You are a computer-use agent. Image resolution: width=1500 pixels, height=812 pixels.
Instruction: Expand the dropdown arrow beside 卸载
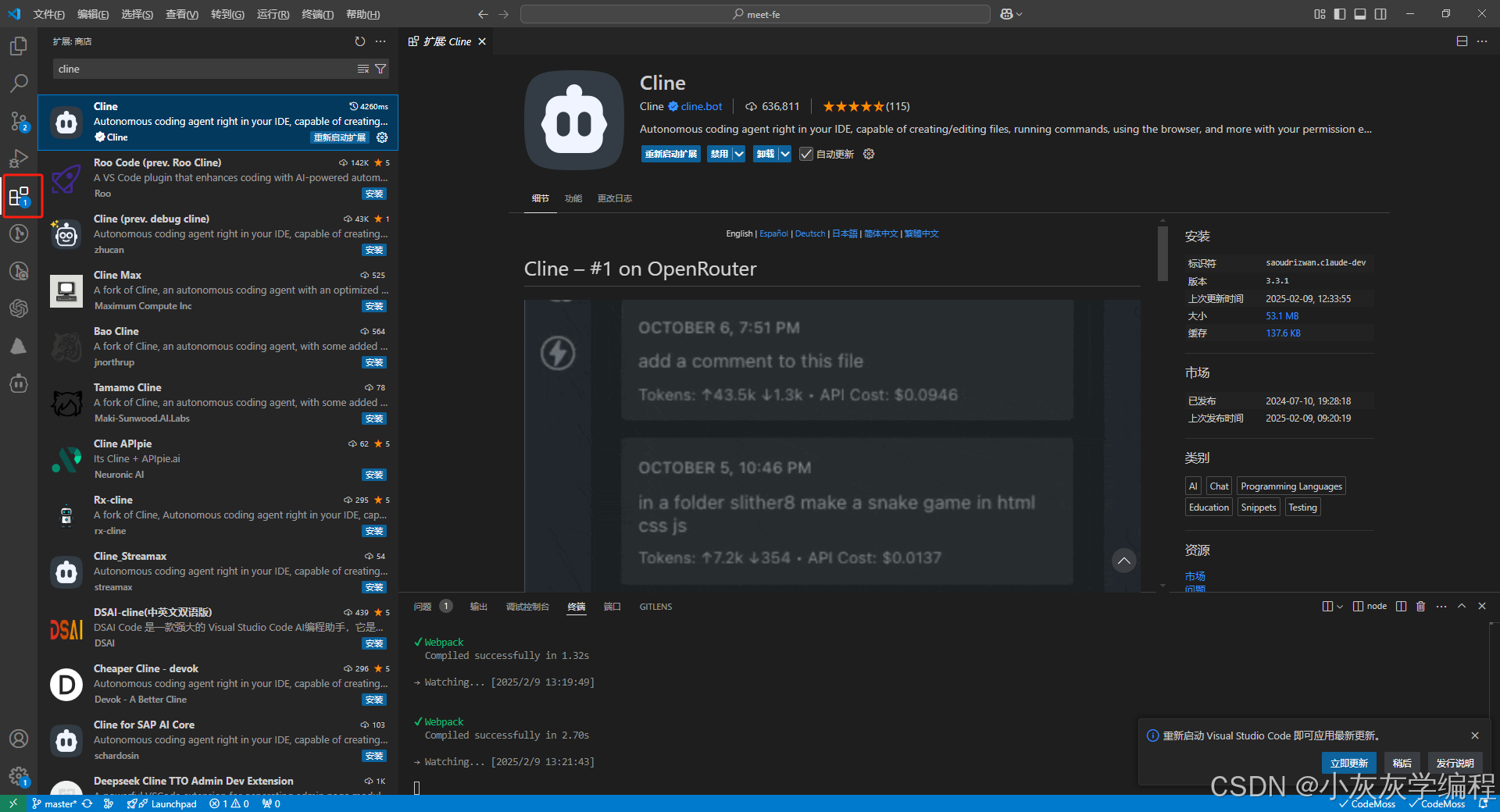[x=785, y=154]
